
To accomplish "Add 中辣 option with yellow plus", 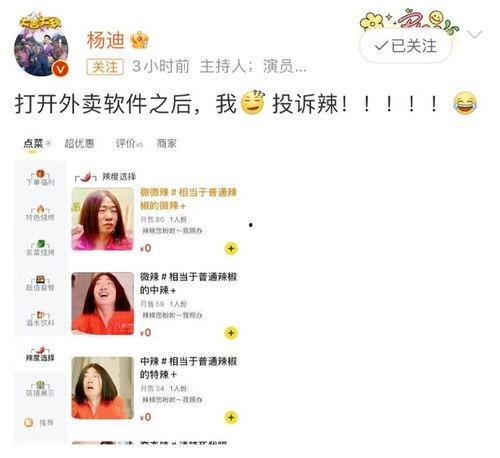I will pyautogui.click(x=231, y=417).
